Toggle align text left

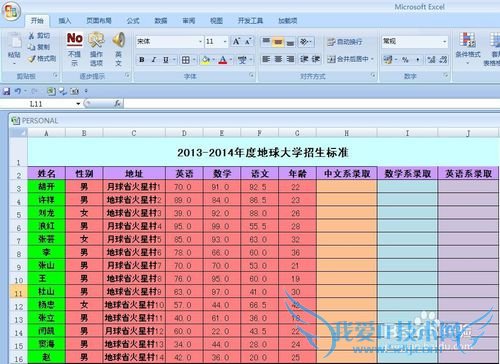pos(266,59)
